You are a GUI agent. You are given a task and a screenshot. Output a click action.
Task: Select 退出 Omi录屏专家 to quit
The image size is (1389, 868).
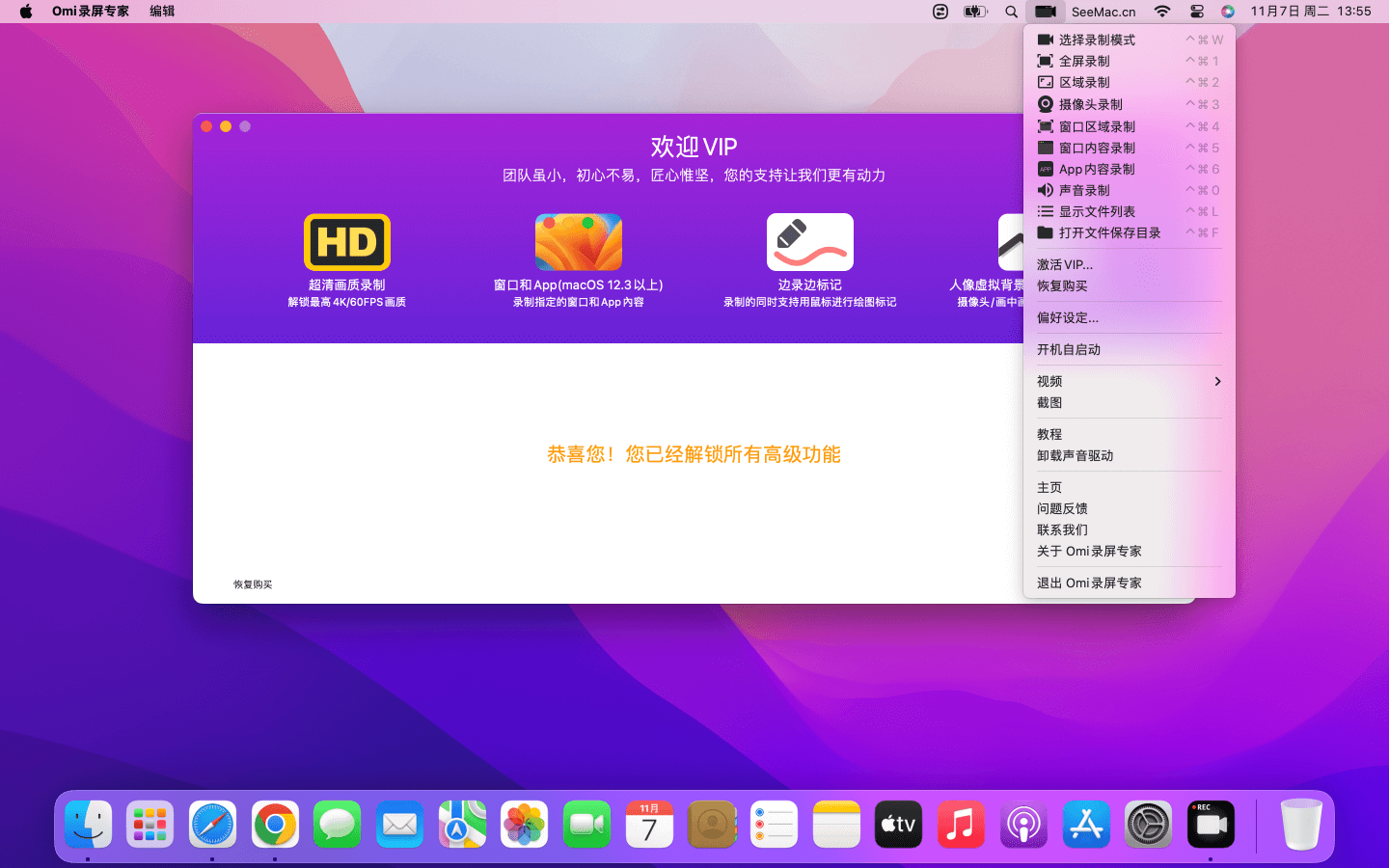(1088, 583)
